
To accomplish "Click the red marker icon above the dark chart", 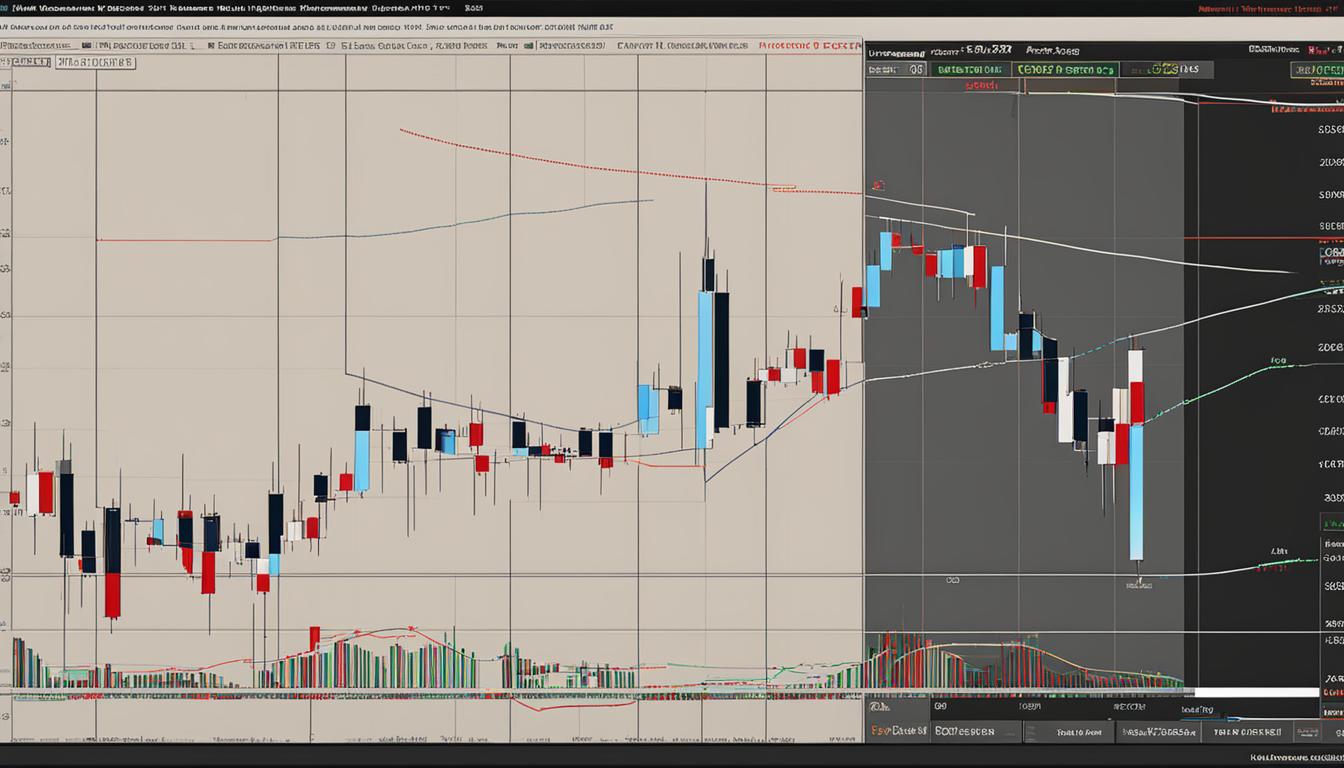I will click(878, 184).
